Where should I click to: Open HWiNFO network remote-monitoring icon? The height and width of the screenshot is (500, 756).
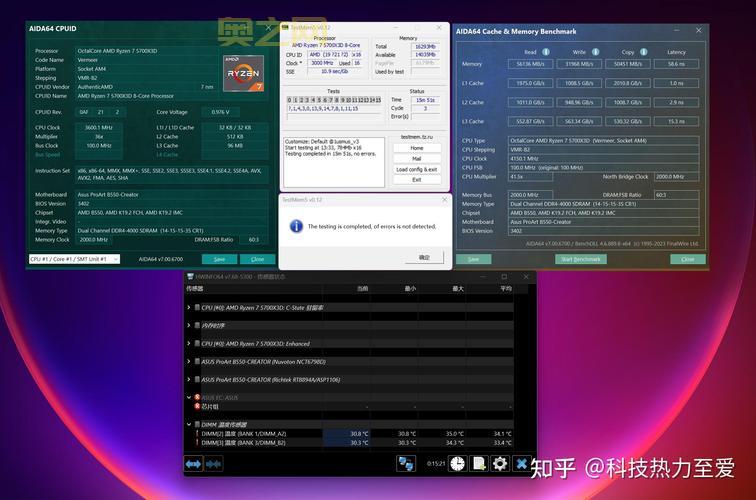click(405, 464)
